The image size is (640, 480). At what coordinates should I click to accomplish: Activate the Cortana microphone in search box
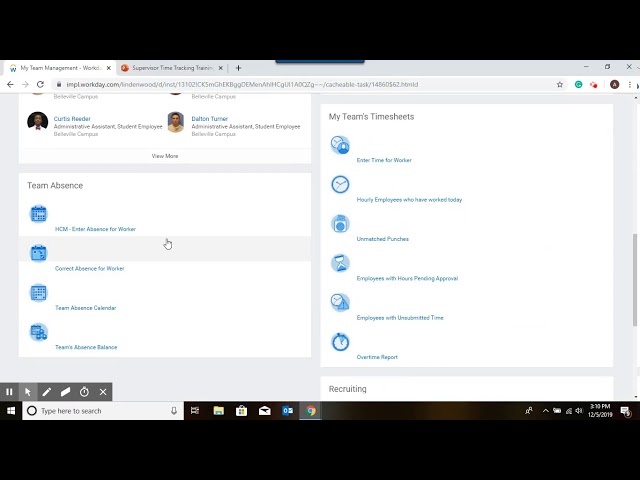(174, 411)
